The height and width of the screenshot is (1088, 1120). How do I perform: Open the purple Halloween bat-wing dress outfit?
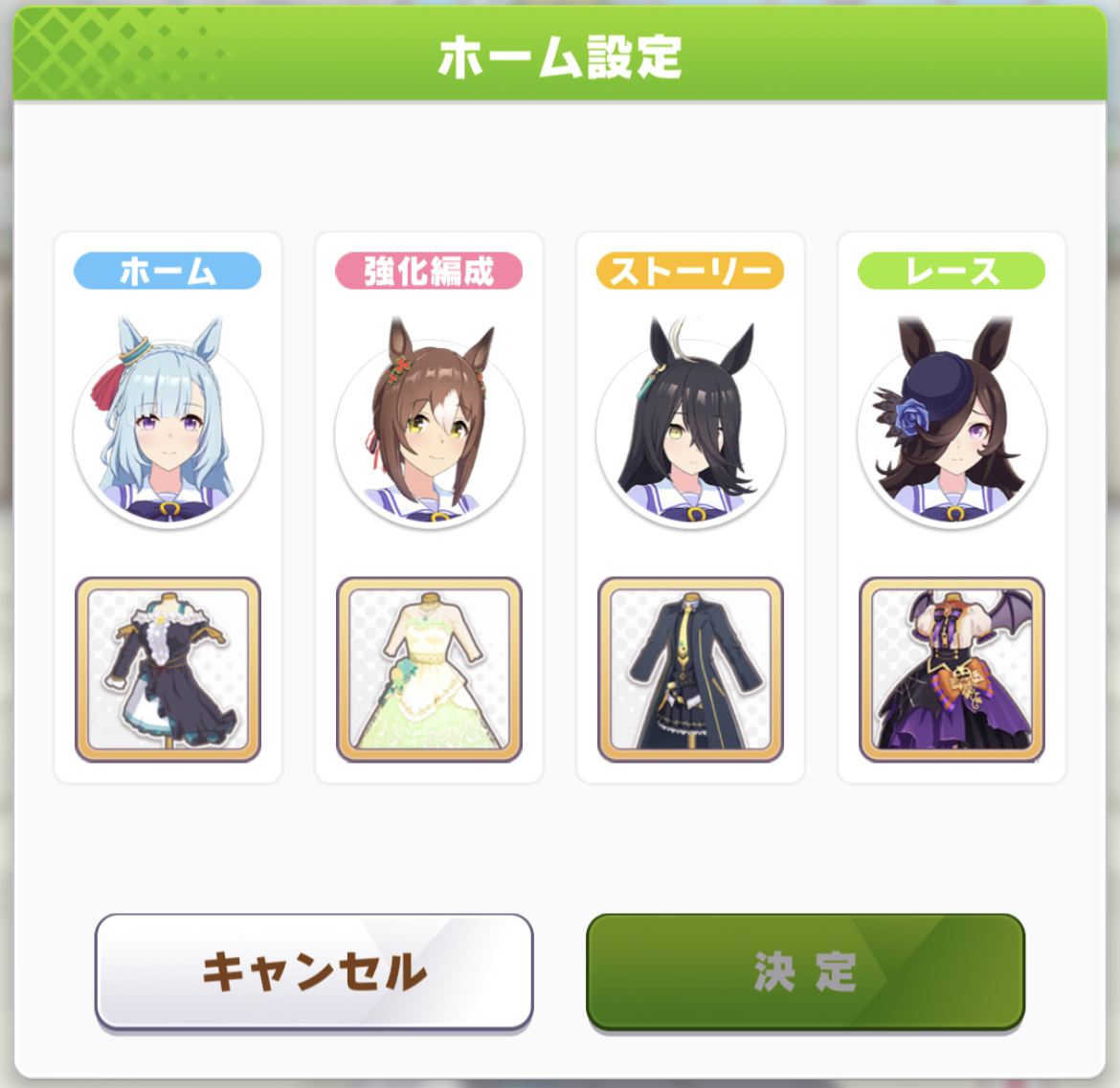click(x=952, y=670)
